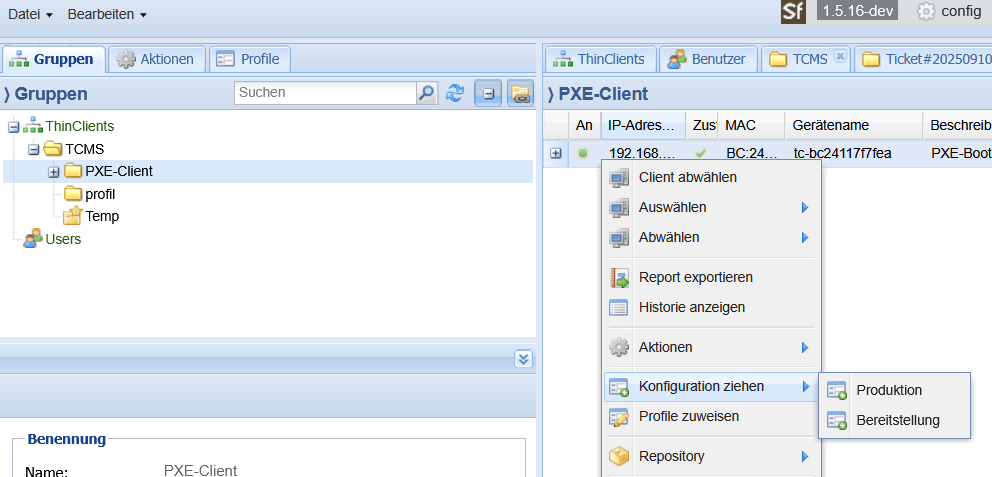Select Bereitstellung configuration option
Viewport: 992px width, 477px height.
pyautogui.click(x=897, y=420)
